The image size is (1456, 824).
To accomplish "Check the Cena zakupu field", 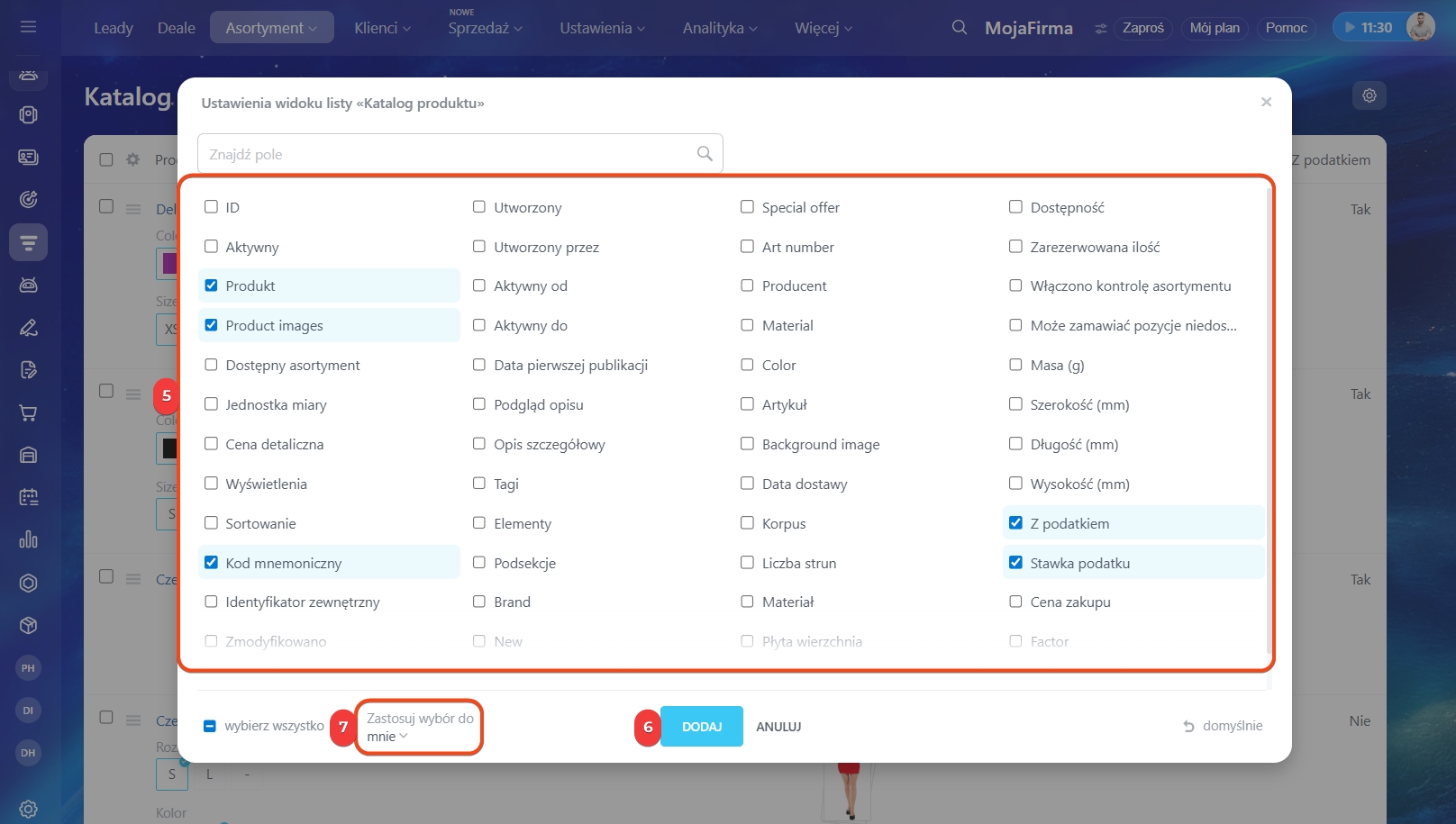I will 1015,602.
